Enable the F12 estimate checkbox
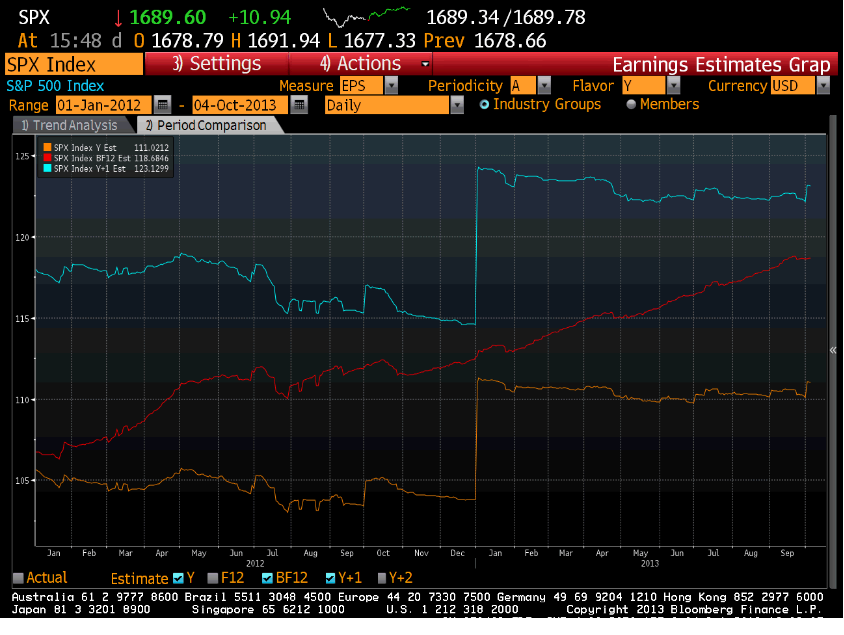Image resolution: width=844 pixels, height=635 pixels. 213,578
